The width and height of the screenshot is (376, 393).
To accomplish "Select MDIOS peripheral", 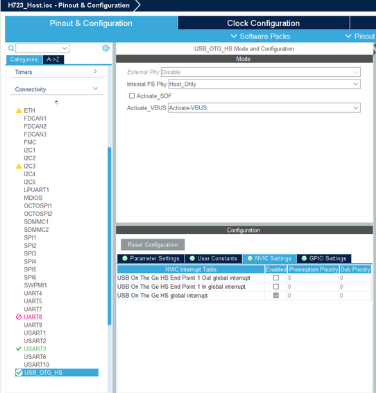I will 33,198.
